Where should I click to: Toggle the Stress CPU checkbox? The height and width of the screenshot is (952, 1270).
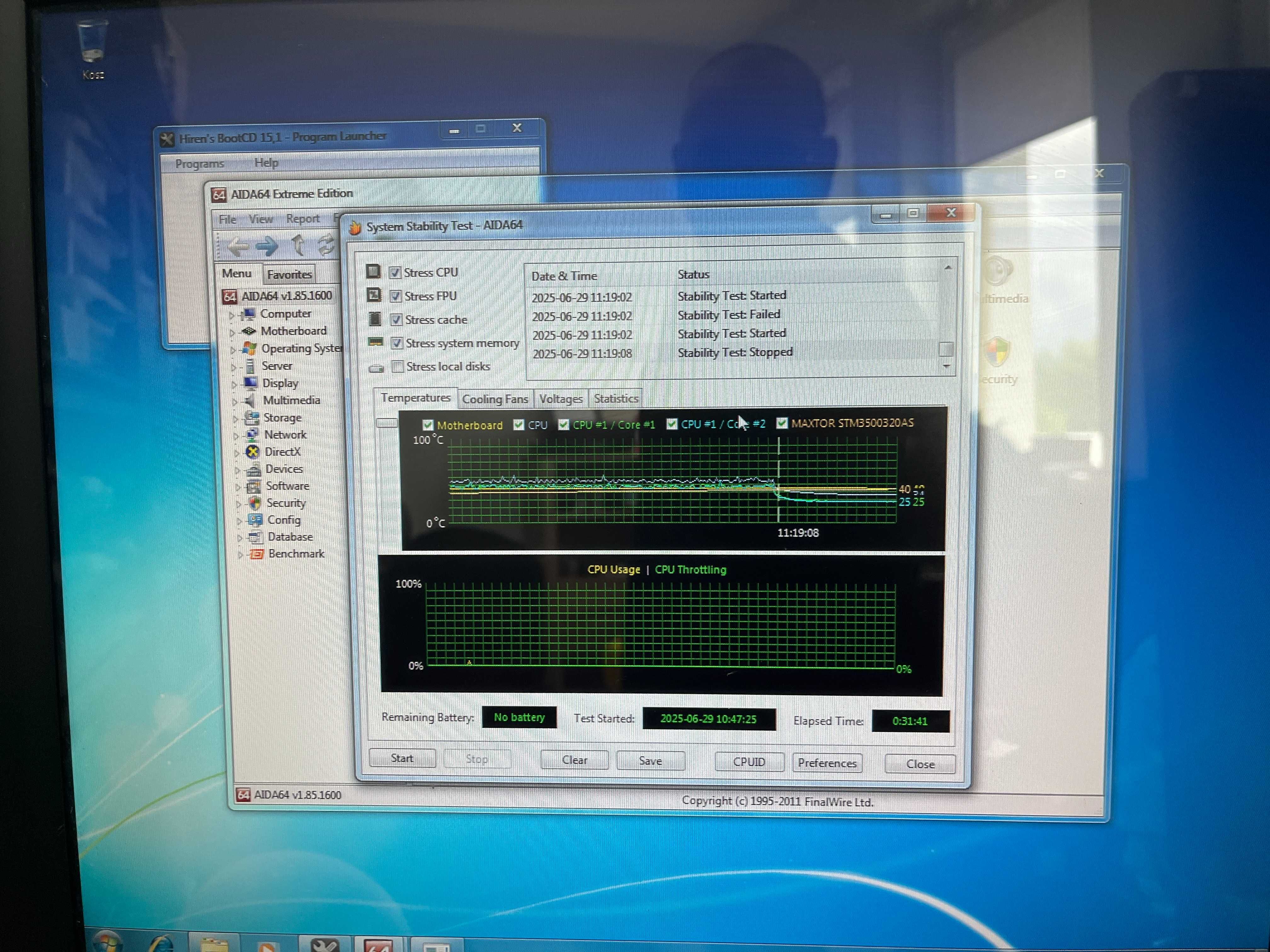click(x=395, y=273)
